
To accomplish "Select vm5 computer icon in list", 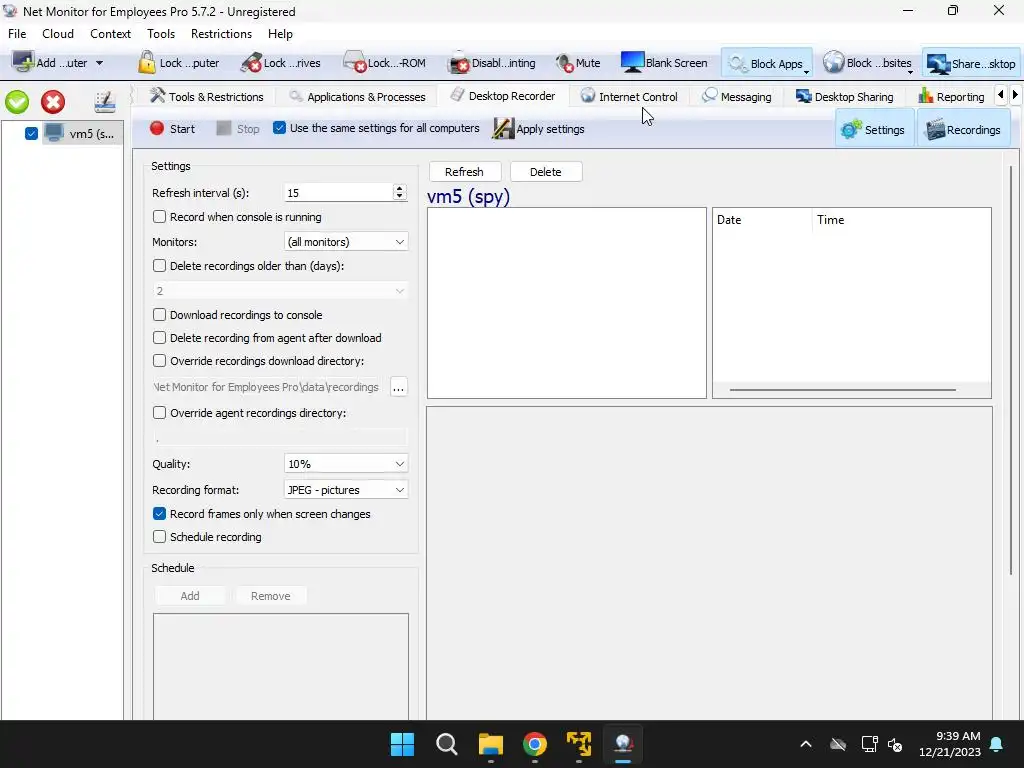I will point(54,133).
